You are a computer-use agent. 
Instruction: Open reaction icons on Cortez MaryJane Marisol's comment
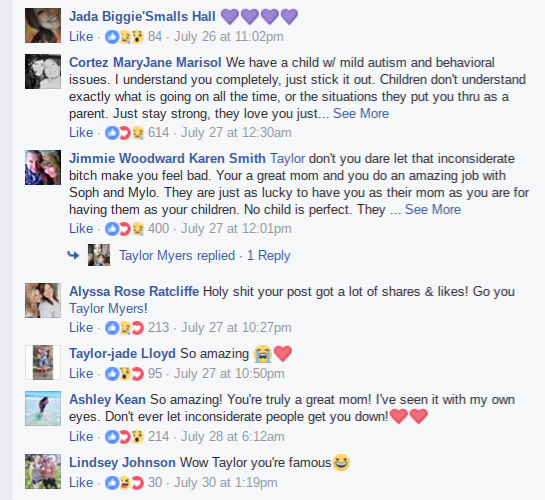point(124,132)
